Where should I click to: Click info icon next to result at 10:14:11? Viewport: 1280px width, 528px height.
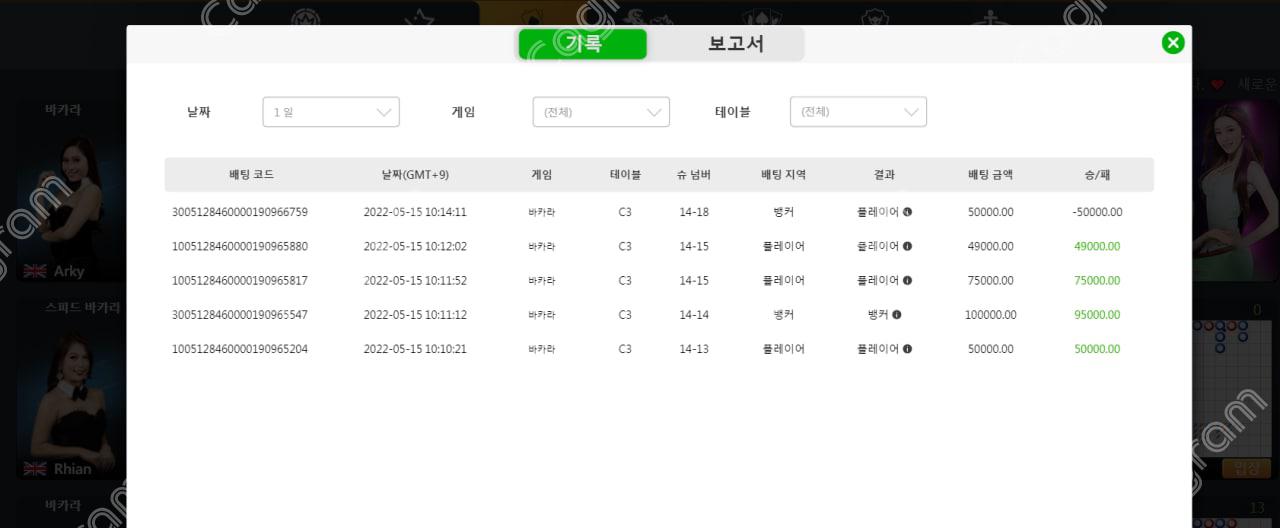tap(907, 212)
